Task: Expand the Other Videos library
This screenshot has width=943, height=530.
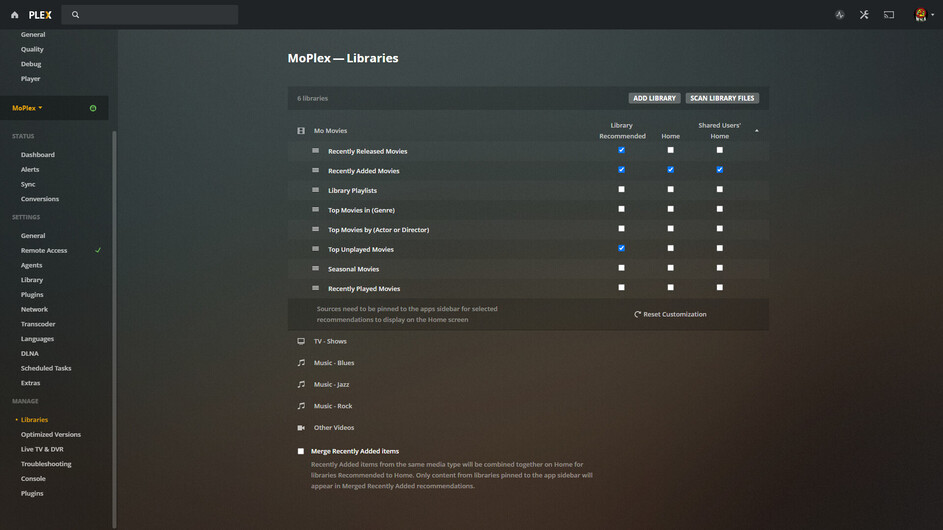Action: pos(334,428)
